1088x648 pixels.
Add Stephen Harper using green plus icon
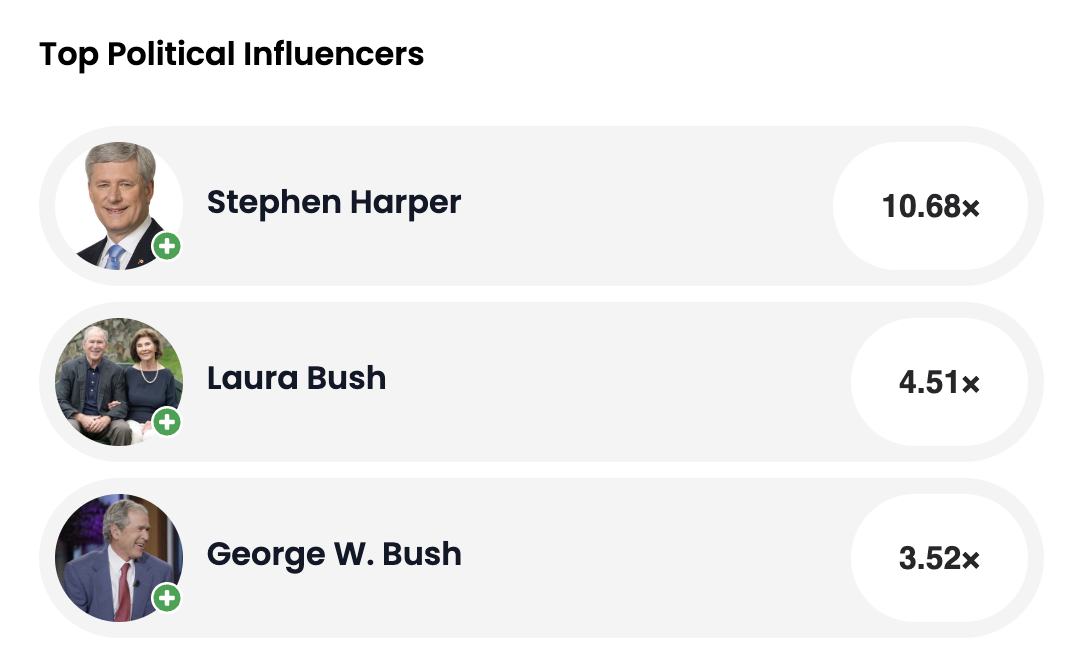(x=167, y=246)
